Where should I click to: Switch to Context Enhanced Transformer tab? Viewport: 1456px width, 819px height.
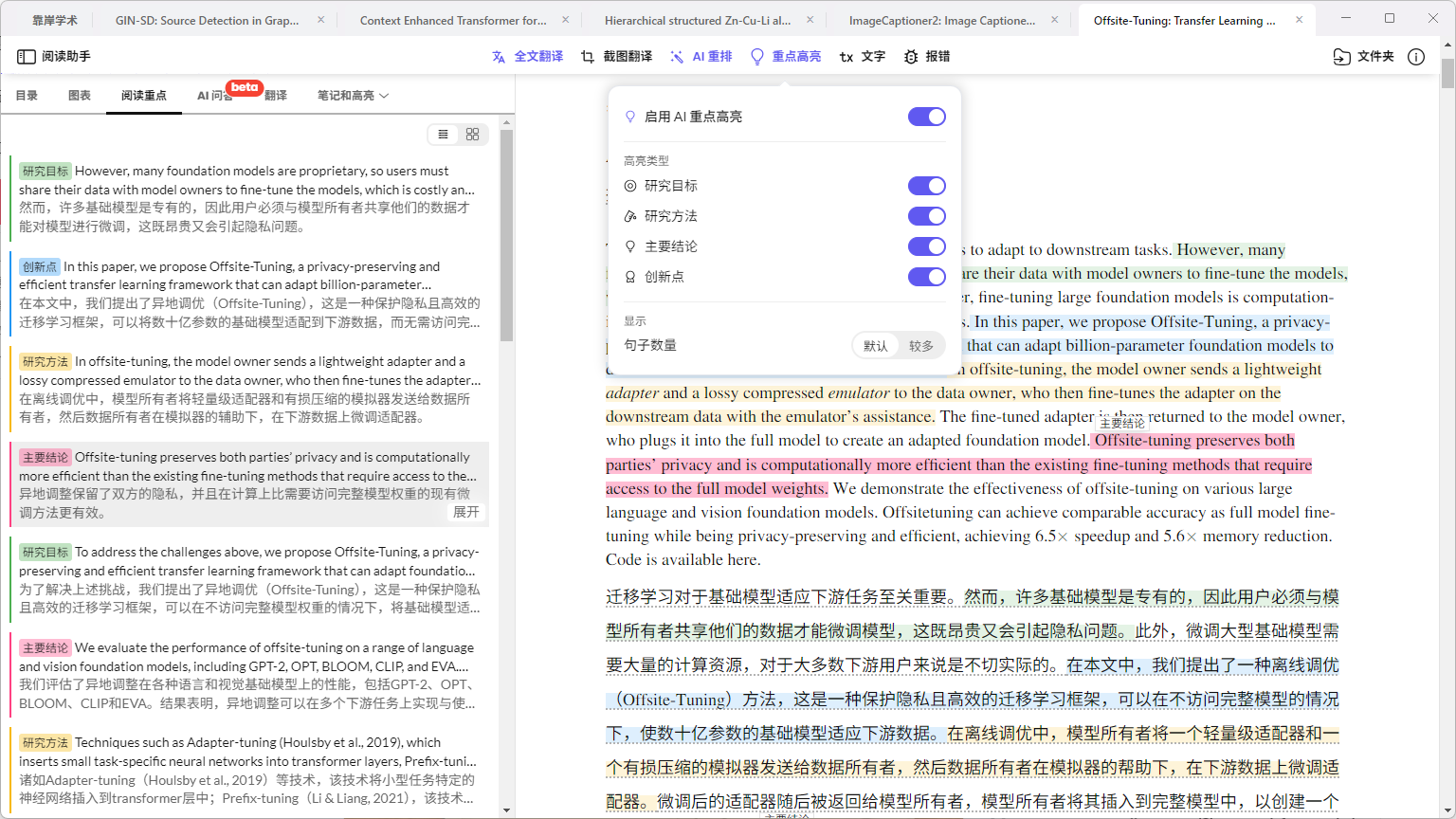pos(453,20)
